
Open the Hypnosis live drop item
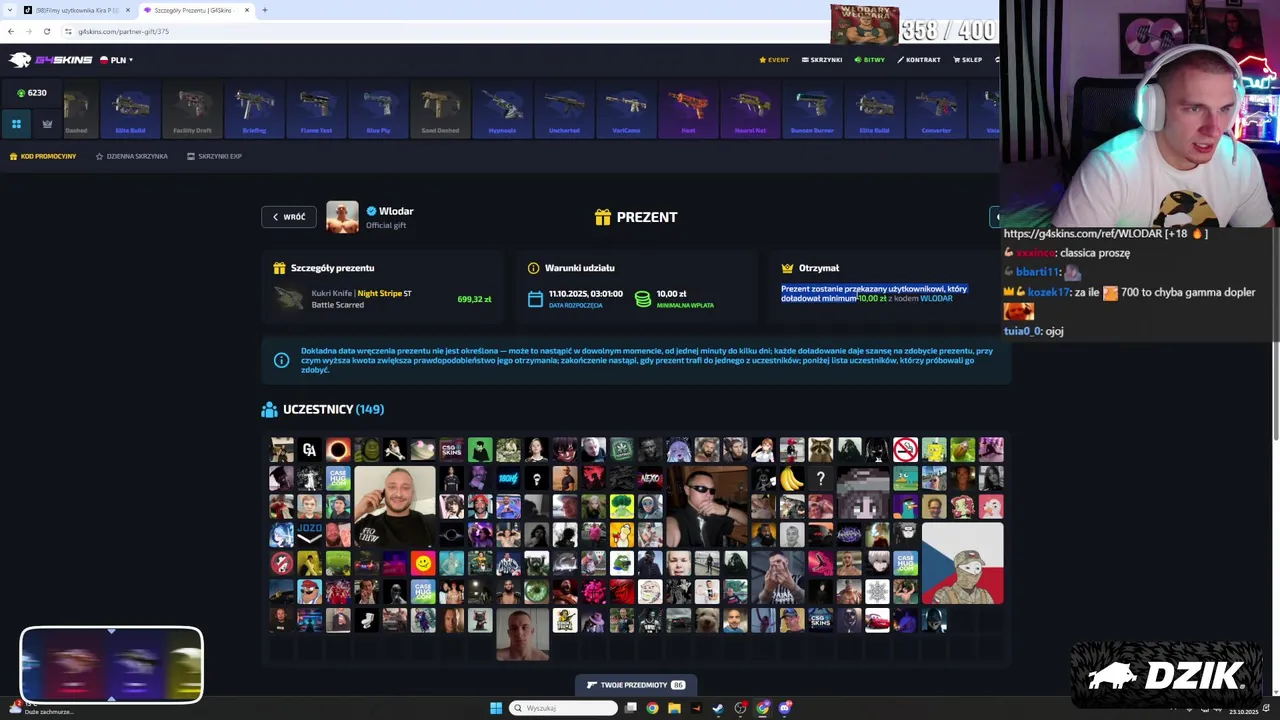pos(502,111)
